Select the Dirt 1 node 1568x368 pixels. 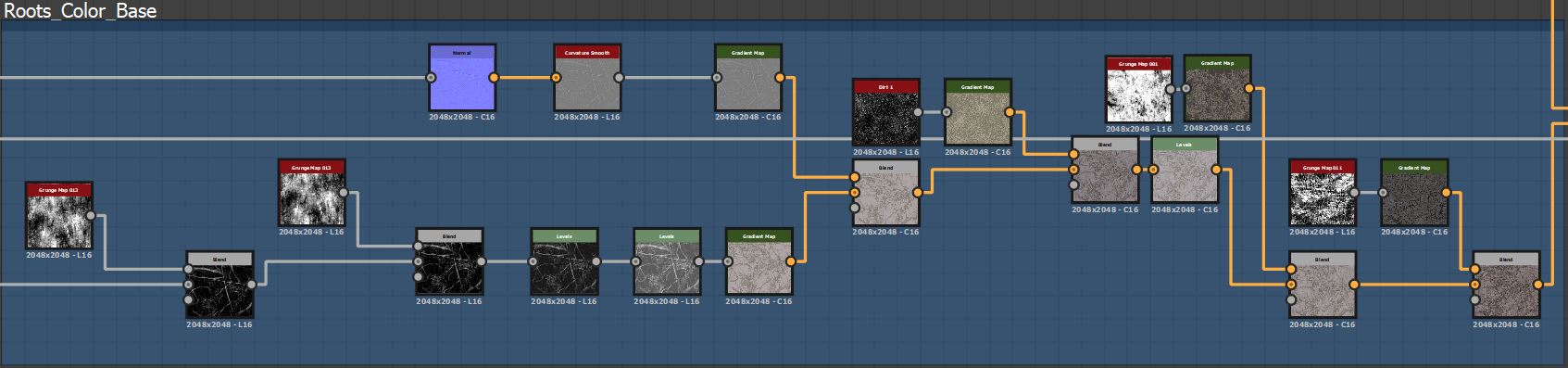pos(885,112)
